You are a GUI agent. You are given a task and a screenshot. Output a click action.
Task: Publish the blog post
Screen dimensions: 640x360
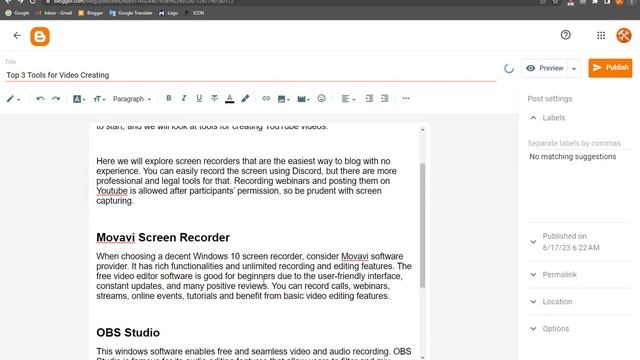coord(610,68)
